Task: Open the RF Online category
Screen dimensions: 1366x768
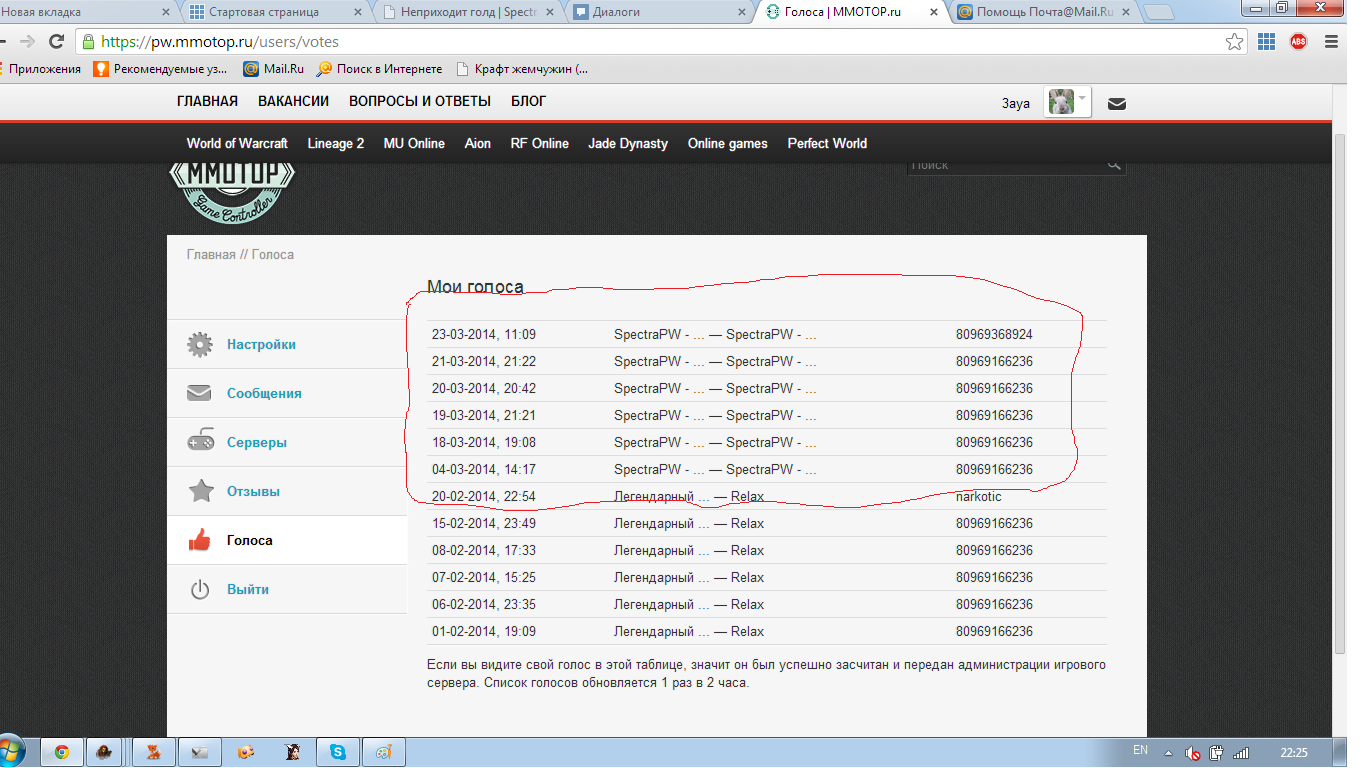Action: tap(540, 143)
